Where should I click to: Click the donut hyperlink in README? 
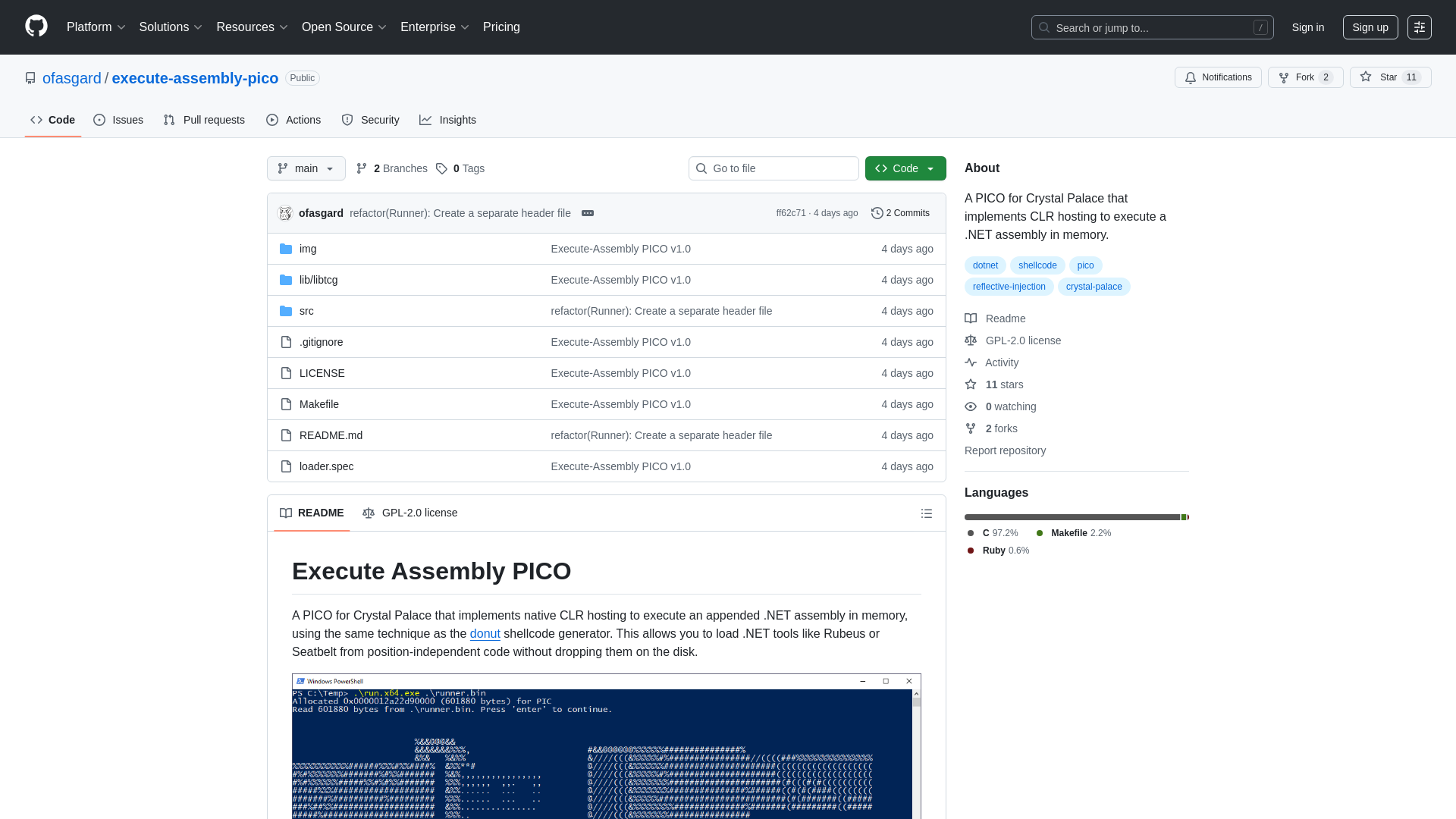click(485, 633)
